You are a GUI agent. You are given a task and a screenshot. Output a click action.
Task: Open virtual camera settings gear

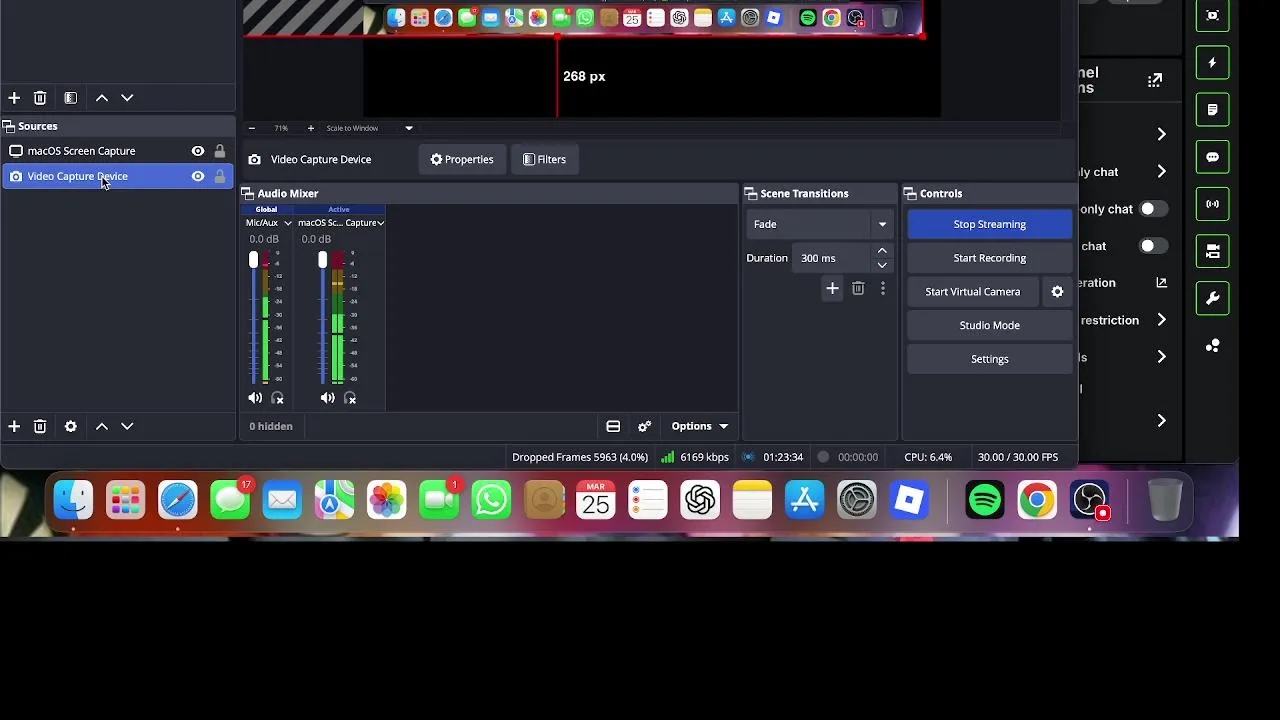point(1057,292)
